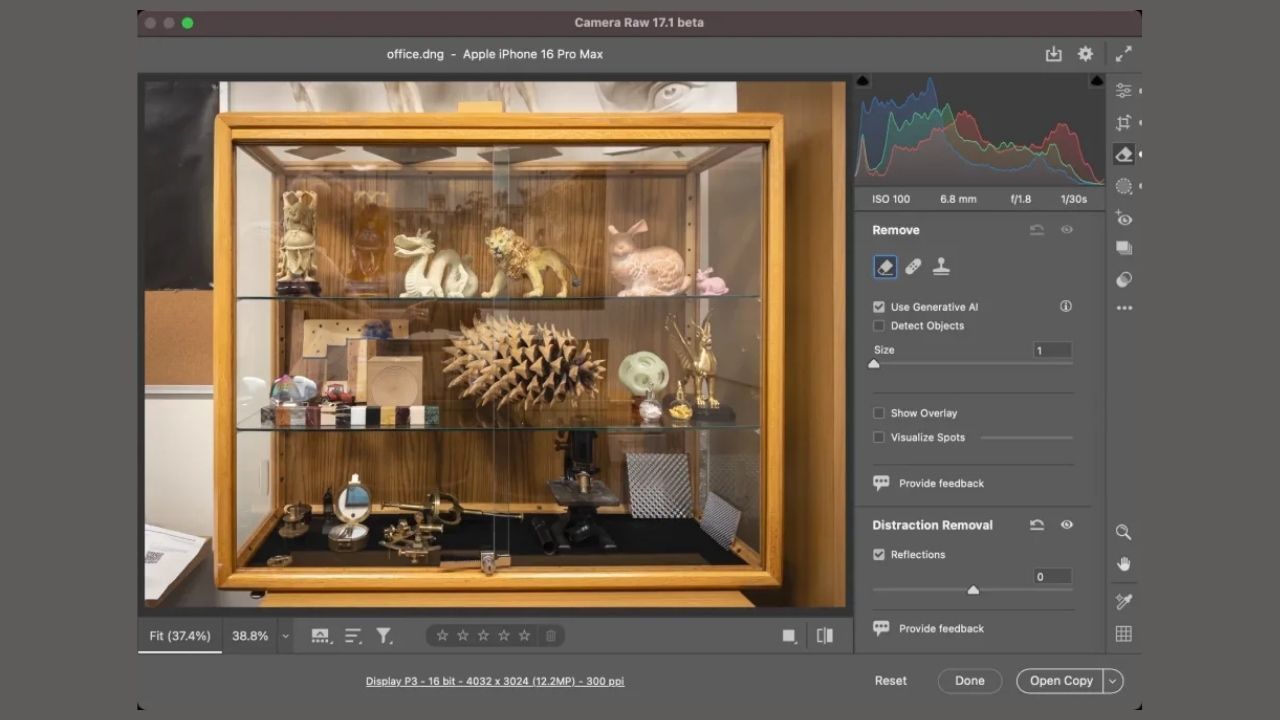Viewport: 1280px width, 720px height.
Task: Disable the Use Generative AI checkbox
Action: tap(878, 306)
